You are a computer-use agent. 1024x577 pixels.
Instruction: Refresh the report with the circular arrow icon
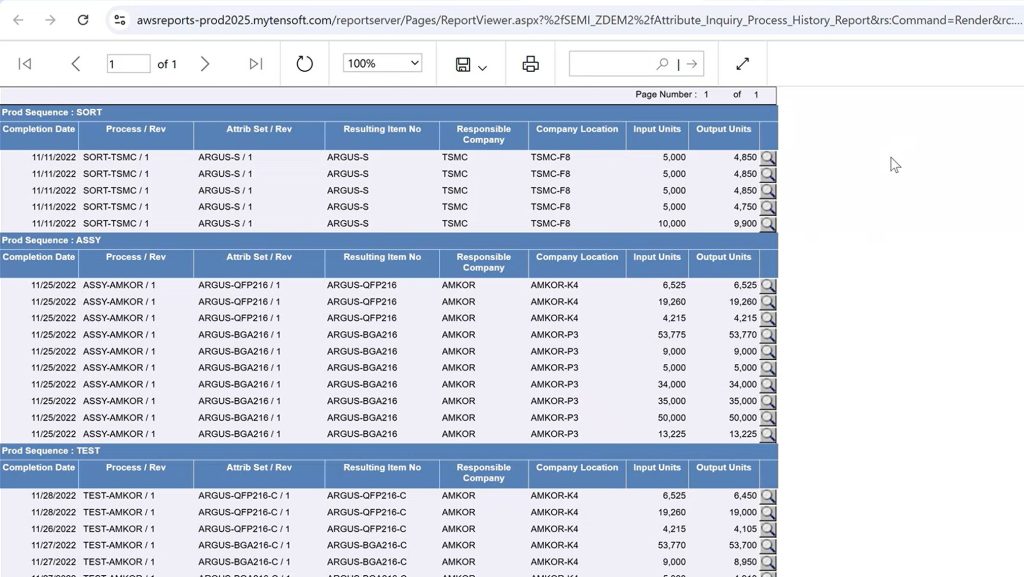click(x=306, y=63)
